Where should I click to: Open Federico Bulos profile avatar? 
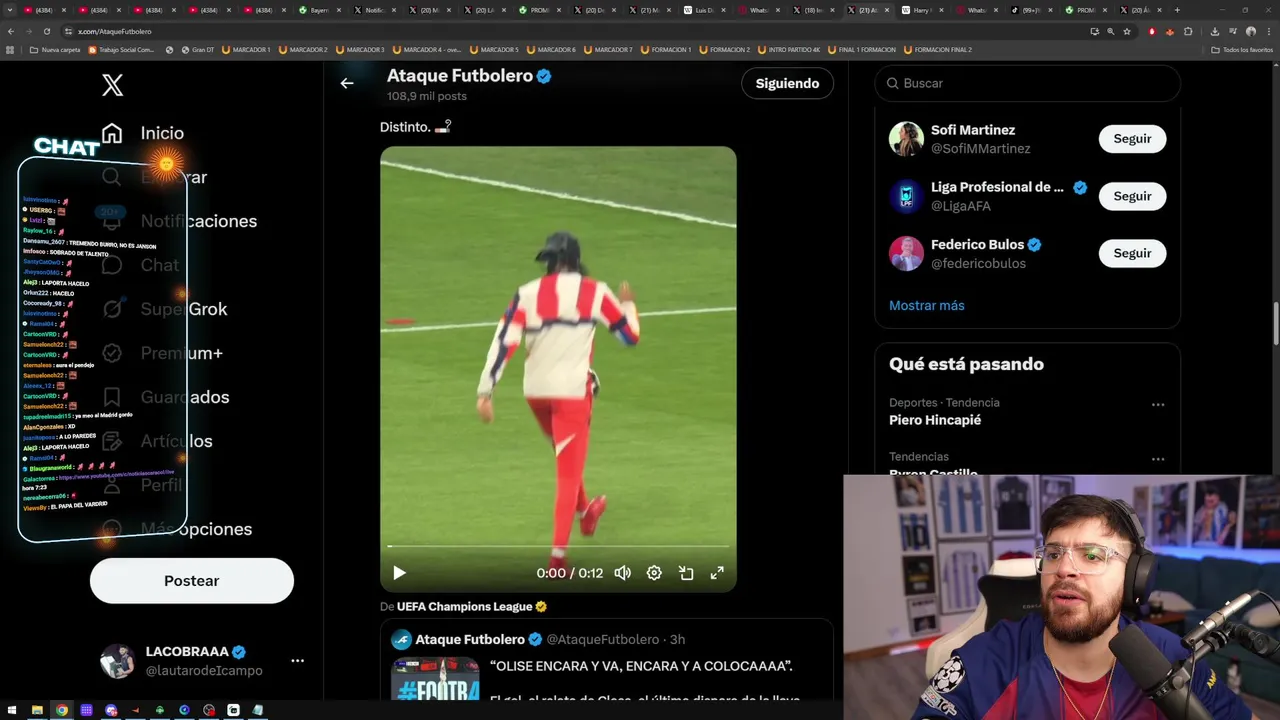(x=906, y=253)
